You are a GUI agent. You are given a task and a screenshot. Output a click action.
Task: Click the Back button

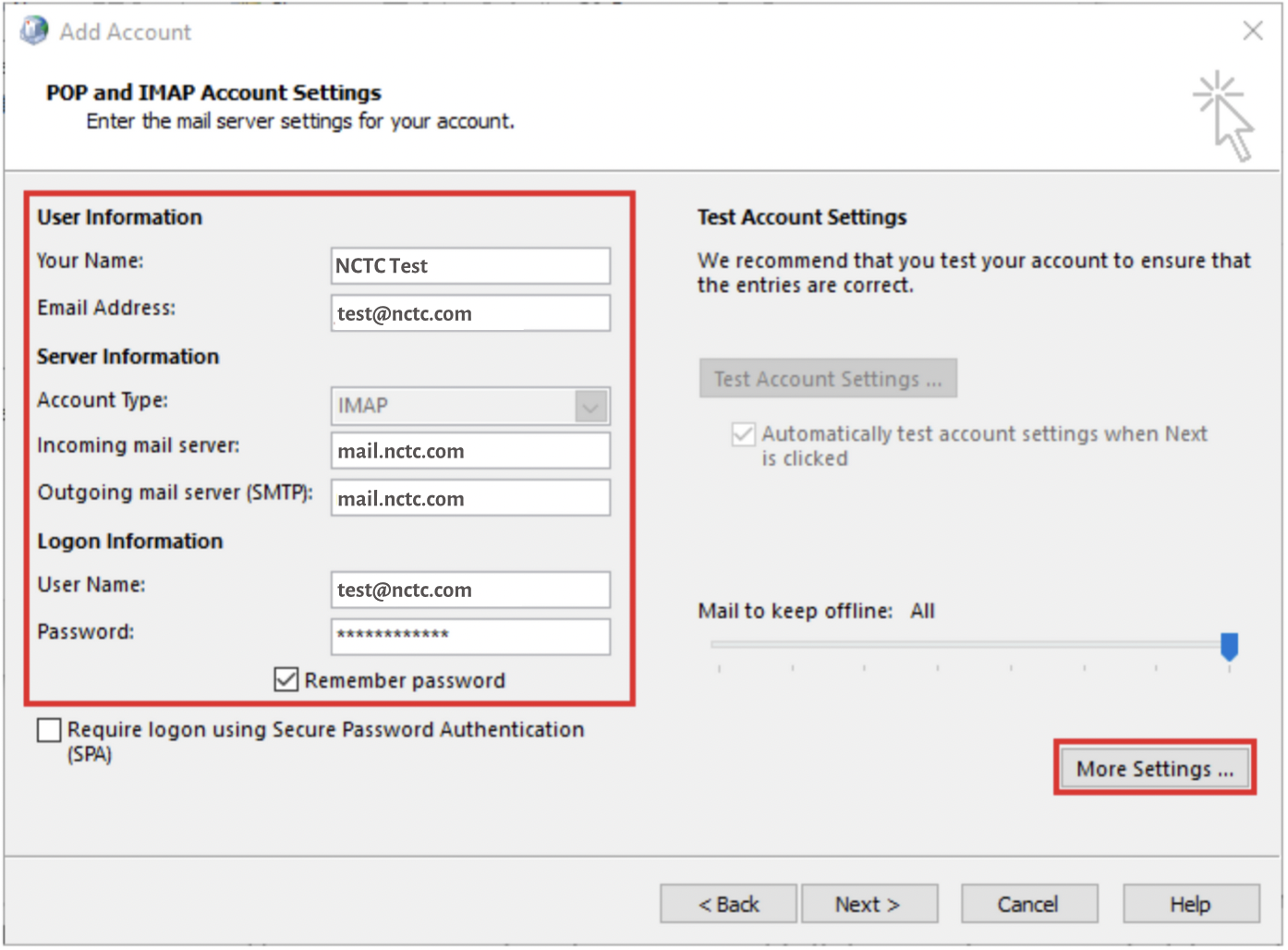tap(727, 904)
